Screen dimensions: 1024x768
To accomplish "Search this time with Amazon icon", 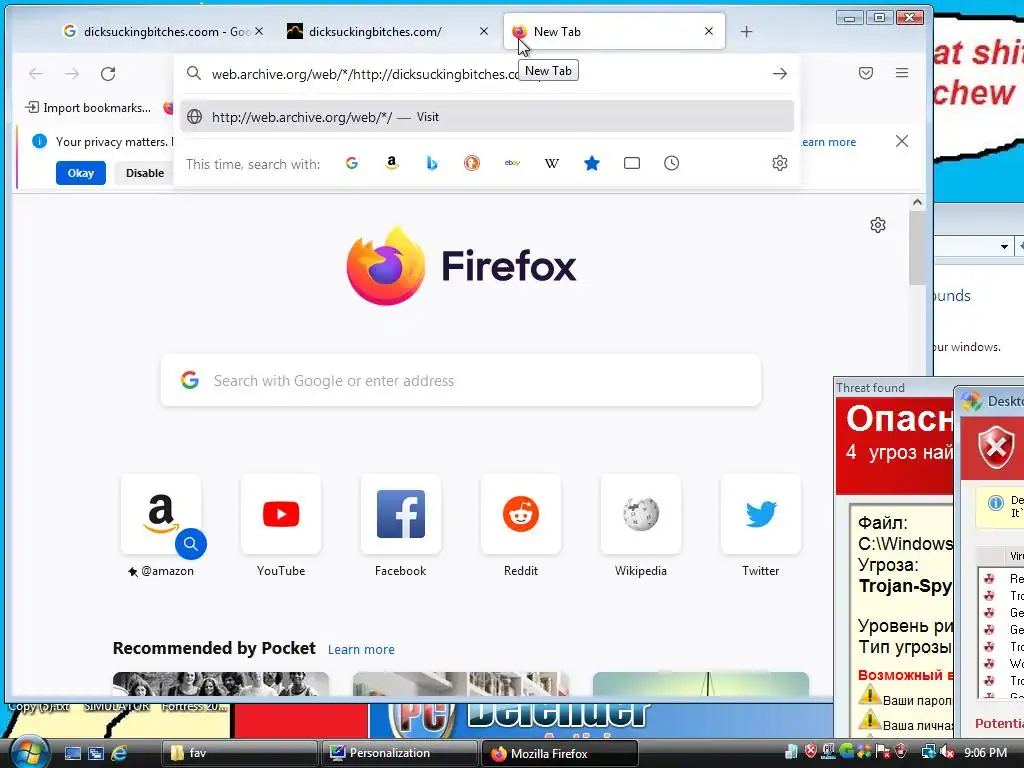I will tap(392, 163).
